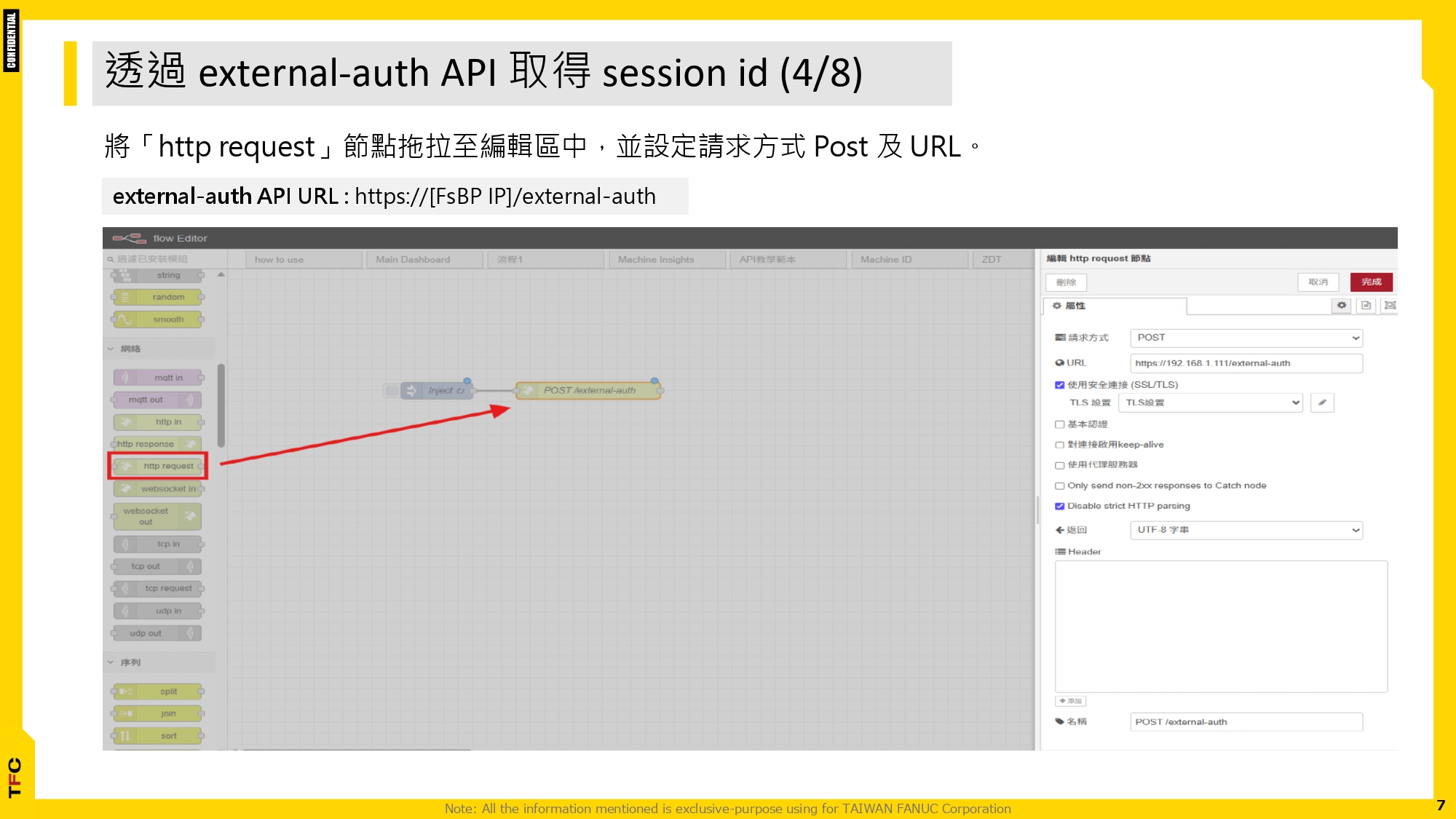Click the URL input field
The width and height of the screenshot is (1456, 819).
click(1246, 363)
